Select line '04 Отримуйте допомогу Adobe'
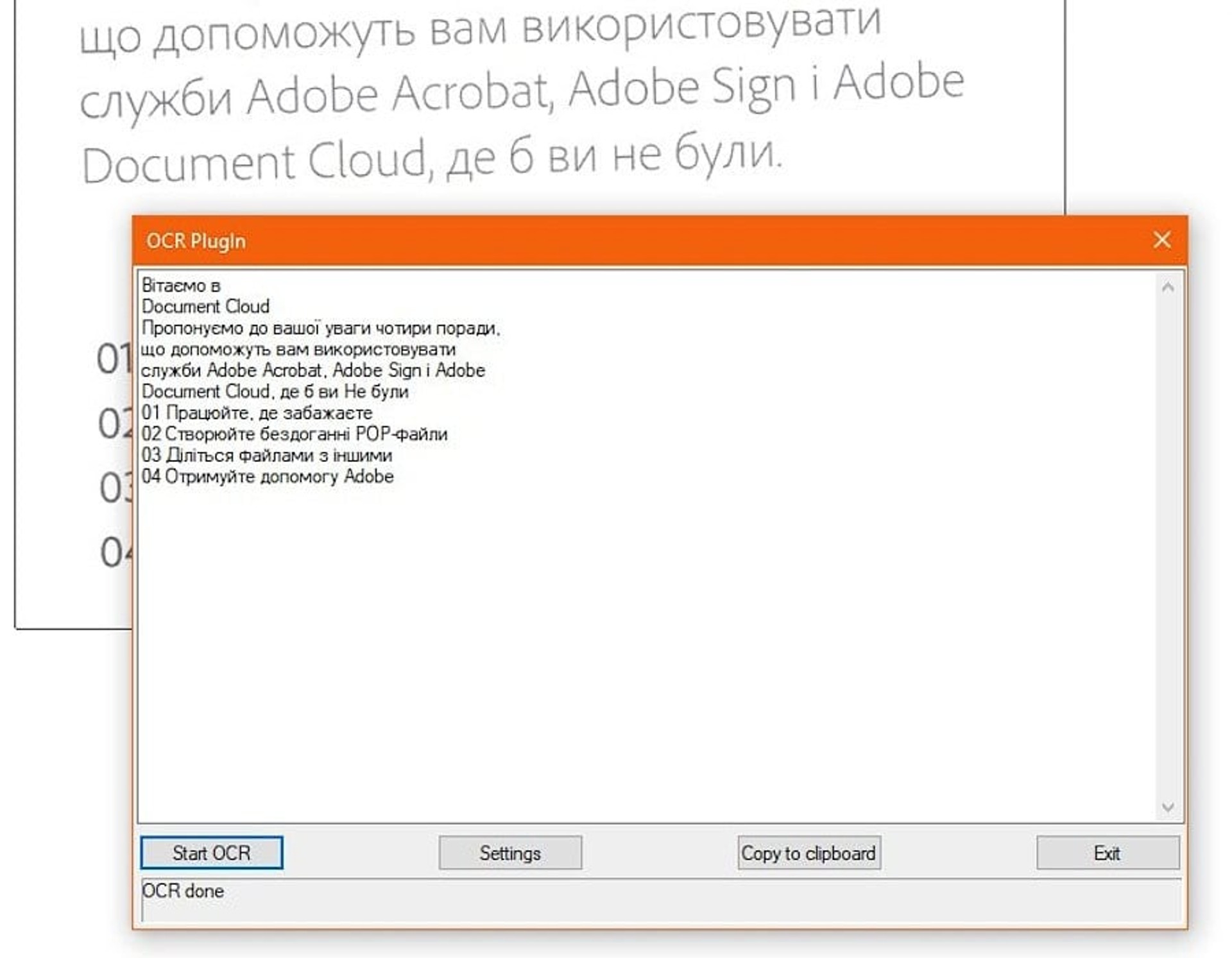This screenshot has width=1232, height=958. (x=268, y=476)
